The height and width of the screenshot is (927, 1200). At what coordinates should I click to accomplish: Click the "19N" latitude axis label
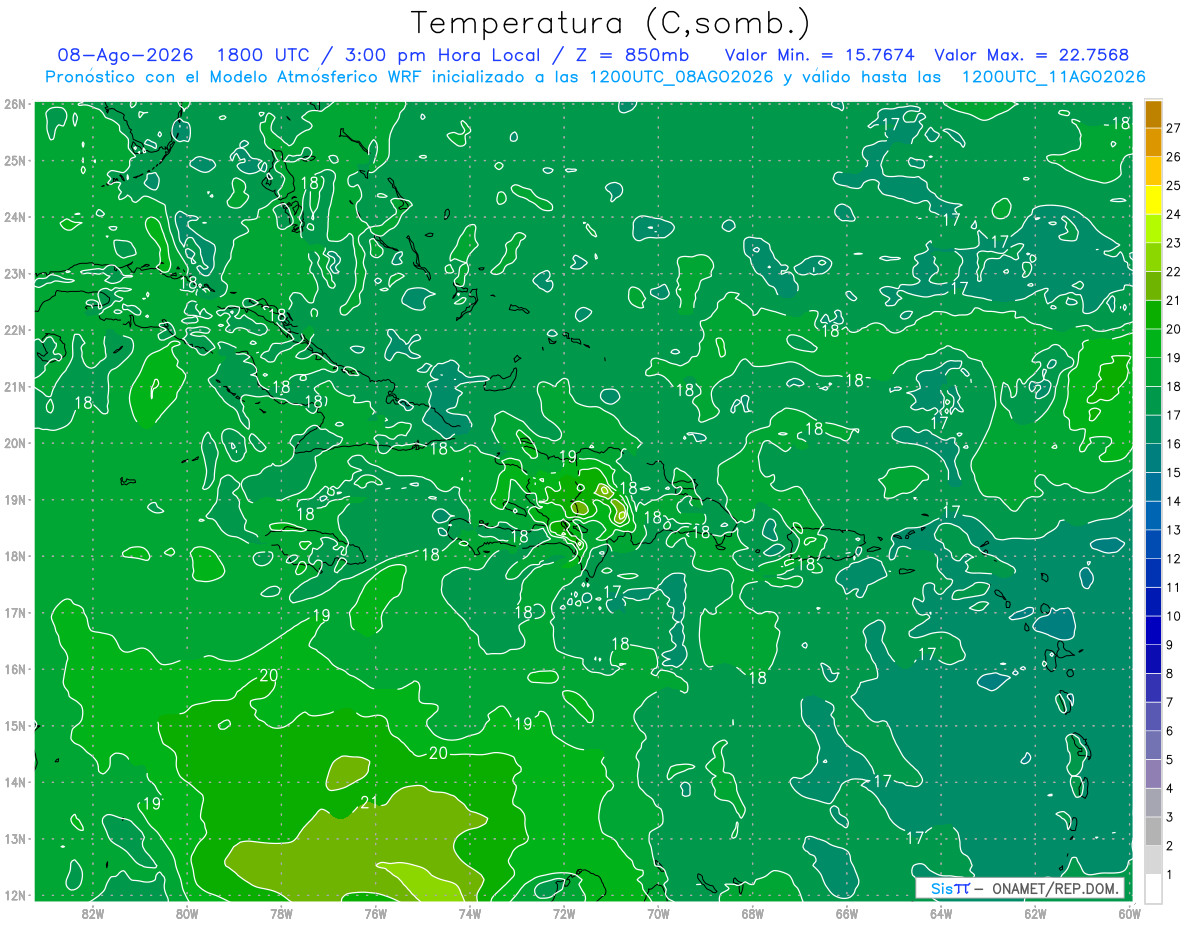14,500
